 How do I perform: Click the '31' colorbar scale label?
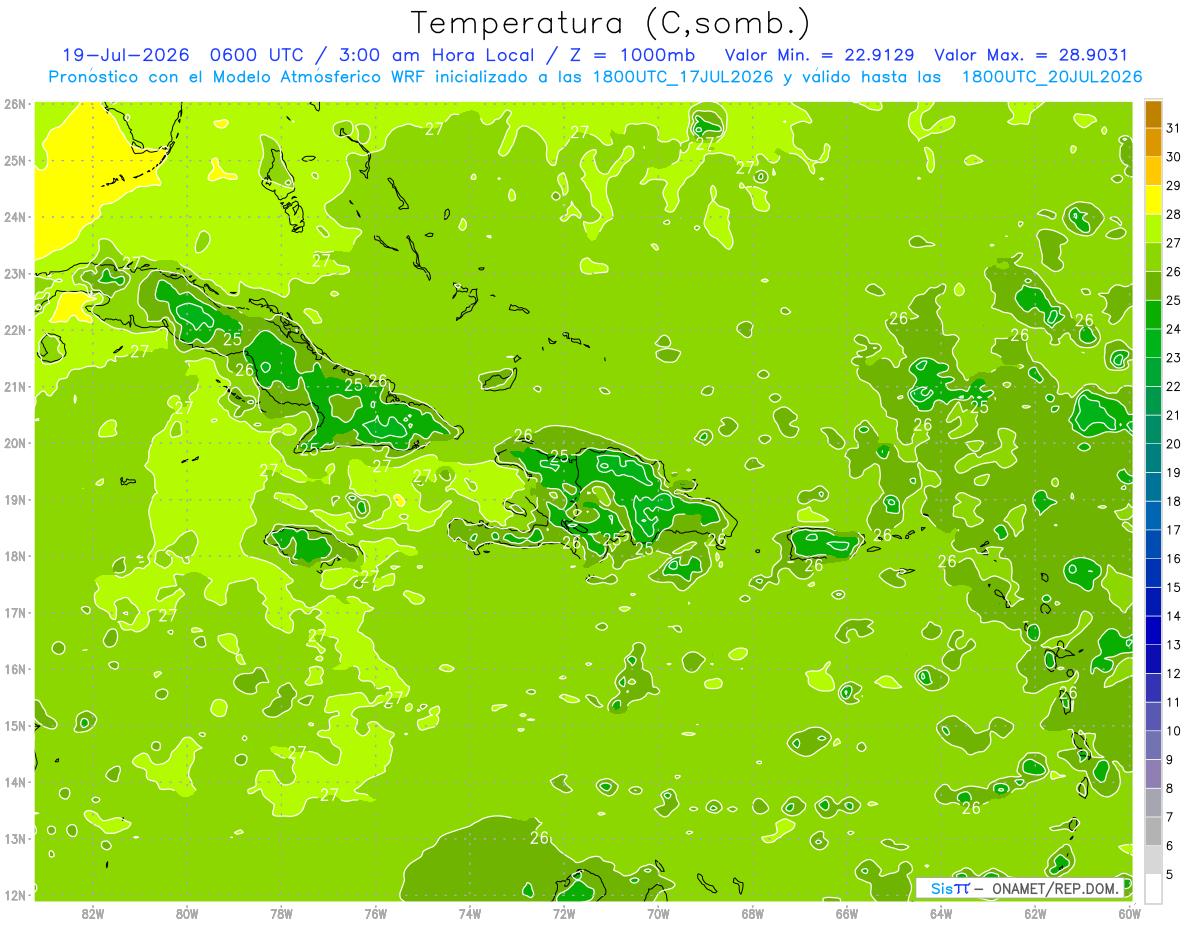point(1173,128)
